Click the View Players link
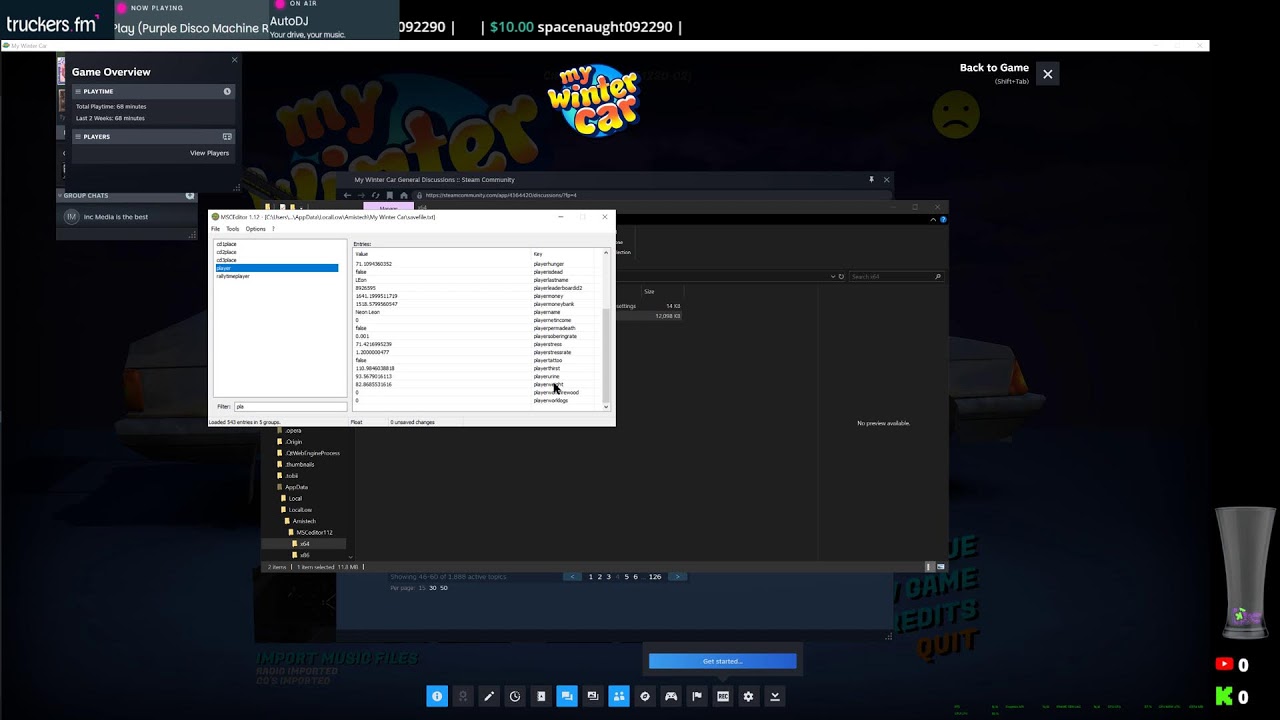The height and width of the screenshot is (720, 1280). (x=209, y=153)
